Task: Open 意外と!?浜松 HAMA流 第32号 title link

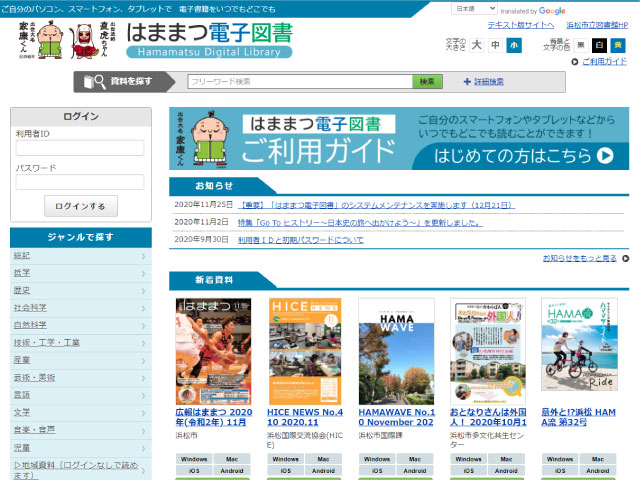Action: pos(578,417)
